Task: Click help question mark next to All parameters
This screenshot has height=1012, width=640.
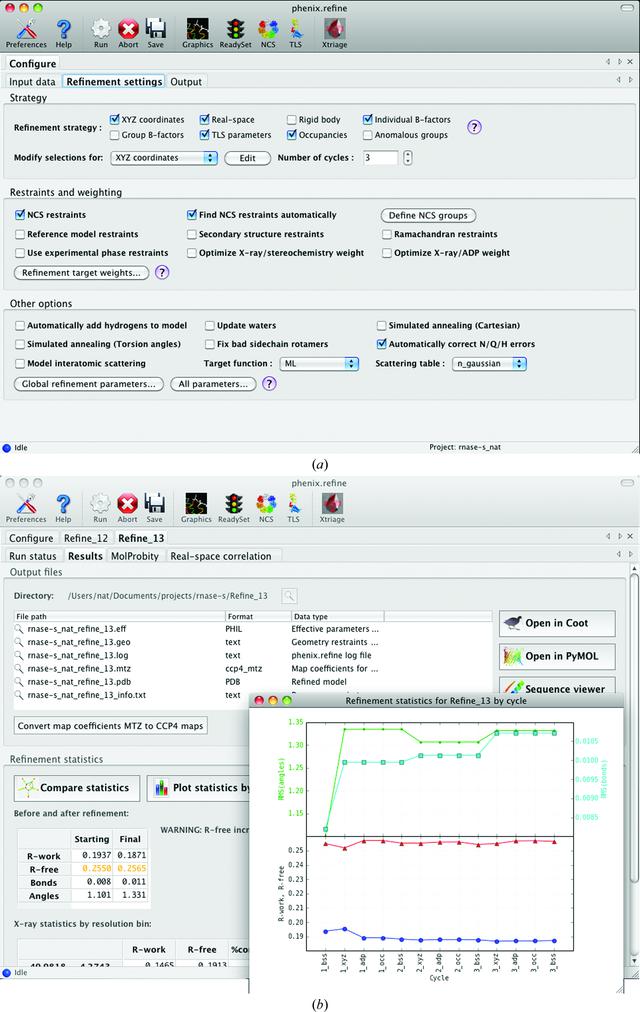Action: 270,383
